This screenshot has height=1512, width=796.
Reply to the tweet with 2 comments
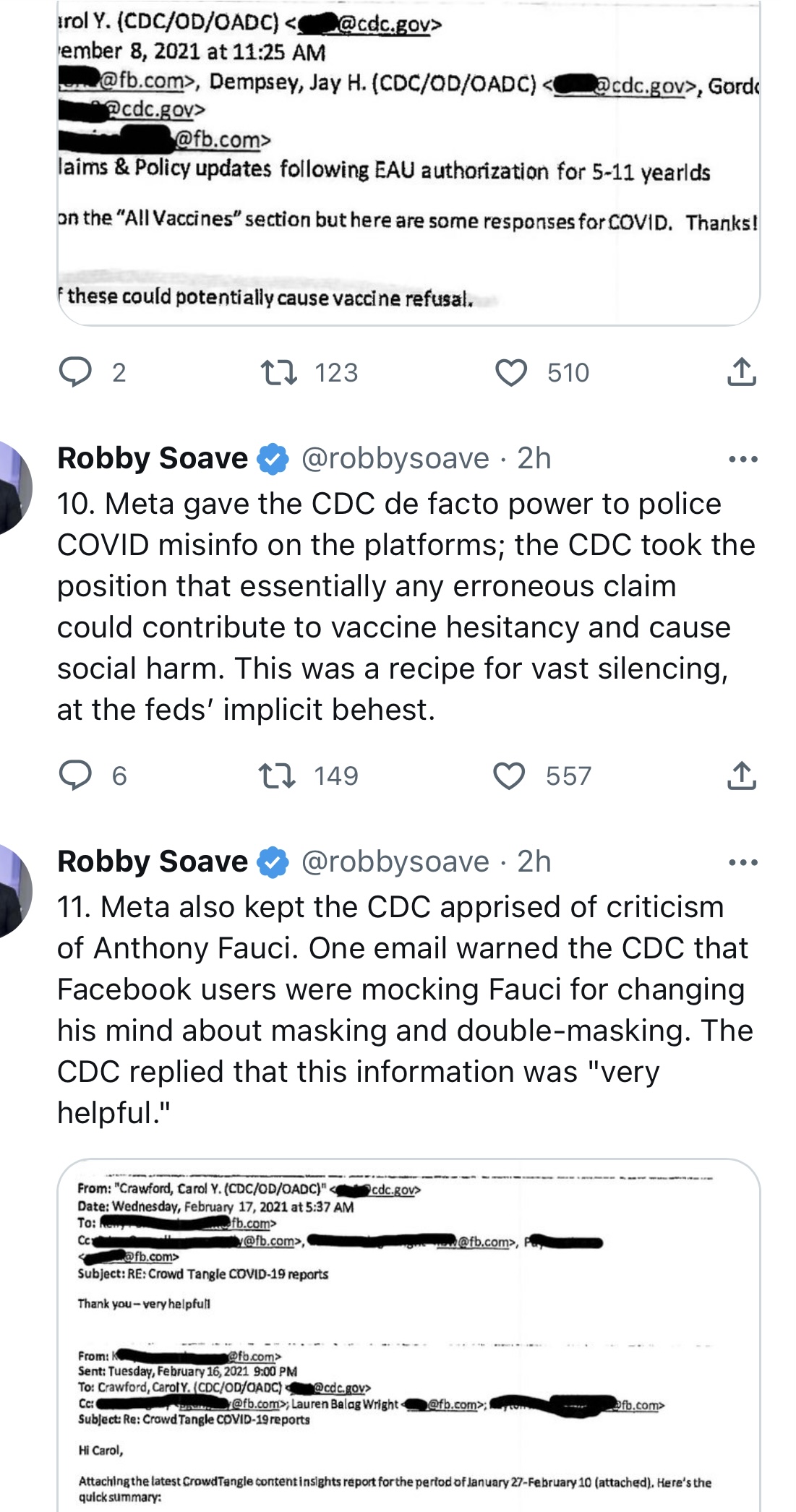[75, 372]
